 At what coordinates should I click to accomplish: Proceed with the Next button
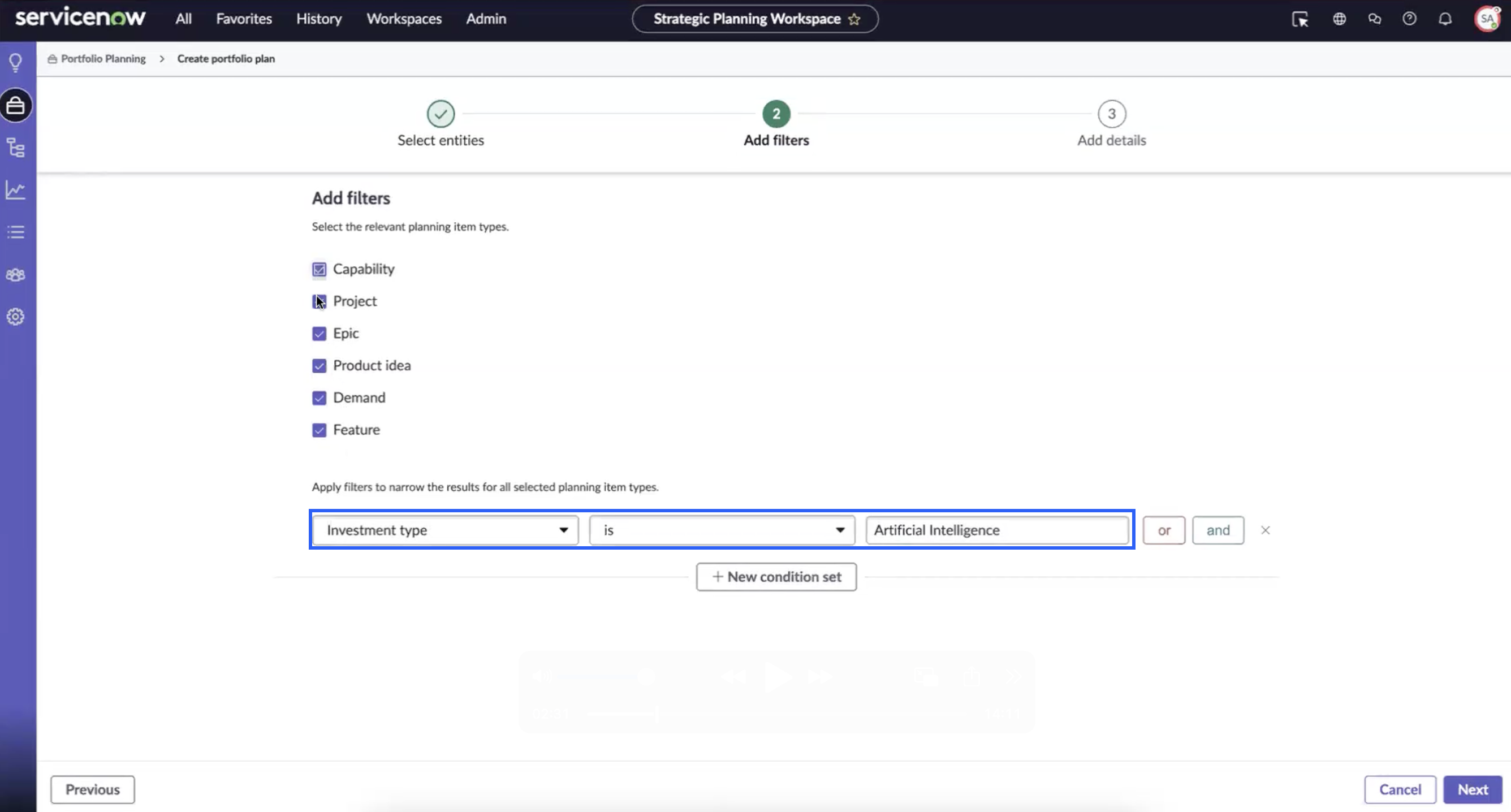pyautogui.click(x=1473, y=790)
